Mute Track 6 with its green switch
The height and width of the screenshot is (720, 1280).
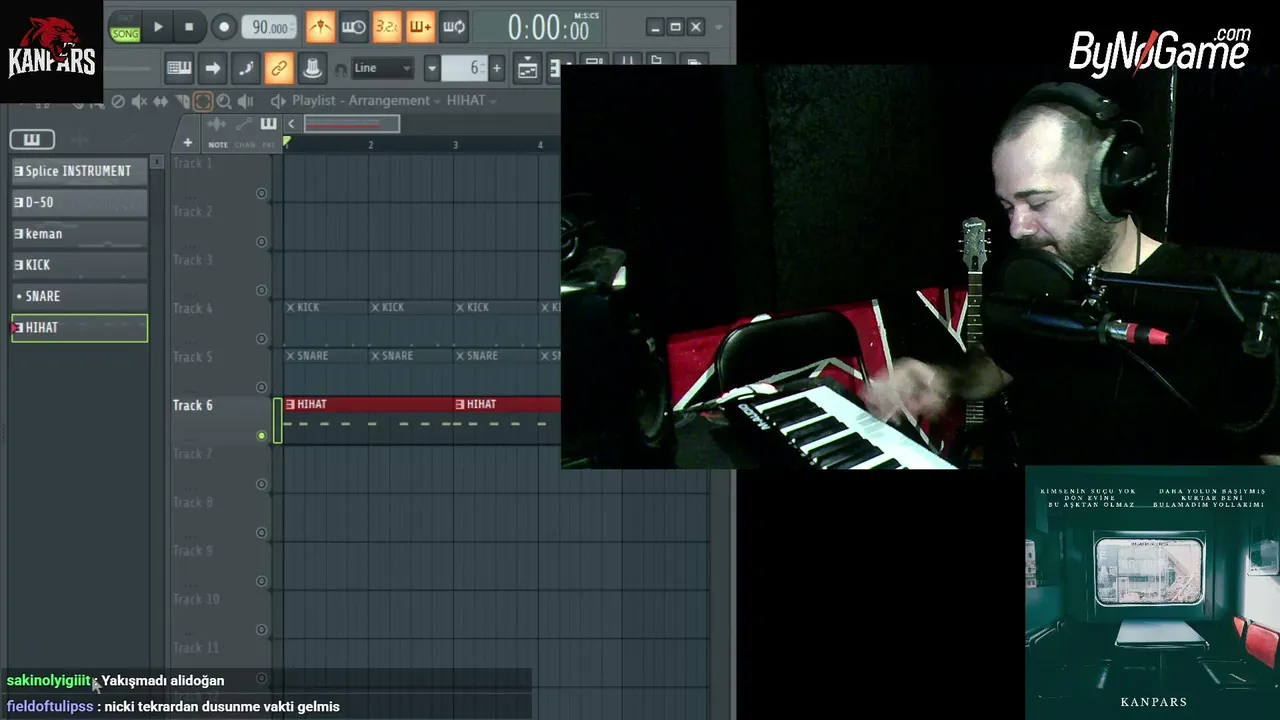pyautogui.click(x=262, y=436)
